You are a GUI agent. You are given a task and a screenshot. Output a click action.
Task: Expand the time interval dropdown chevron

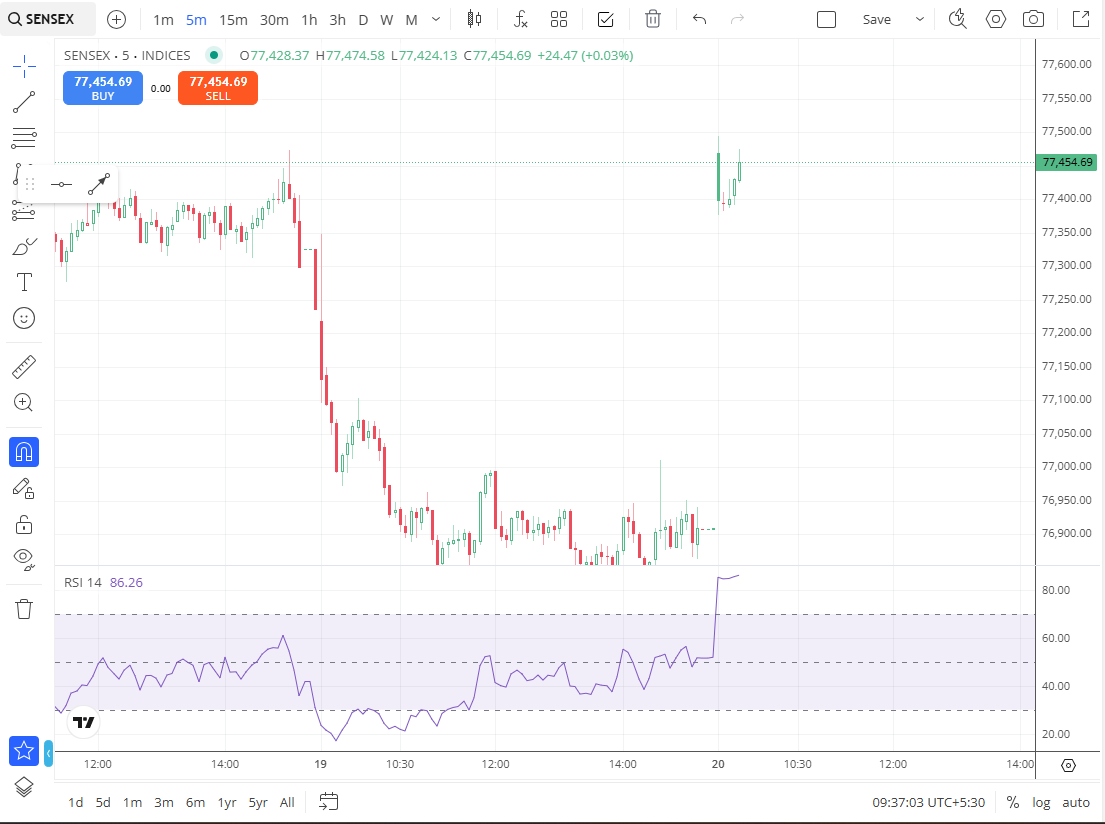[x=436, y=20]
